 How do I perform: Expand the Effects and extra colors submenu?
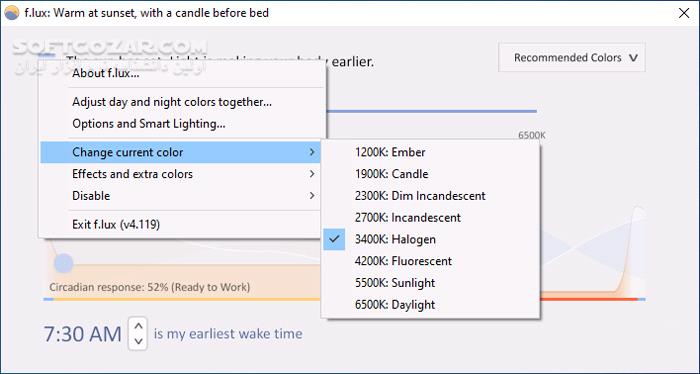pyautogui.click(x=180, y=174)
